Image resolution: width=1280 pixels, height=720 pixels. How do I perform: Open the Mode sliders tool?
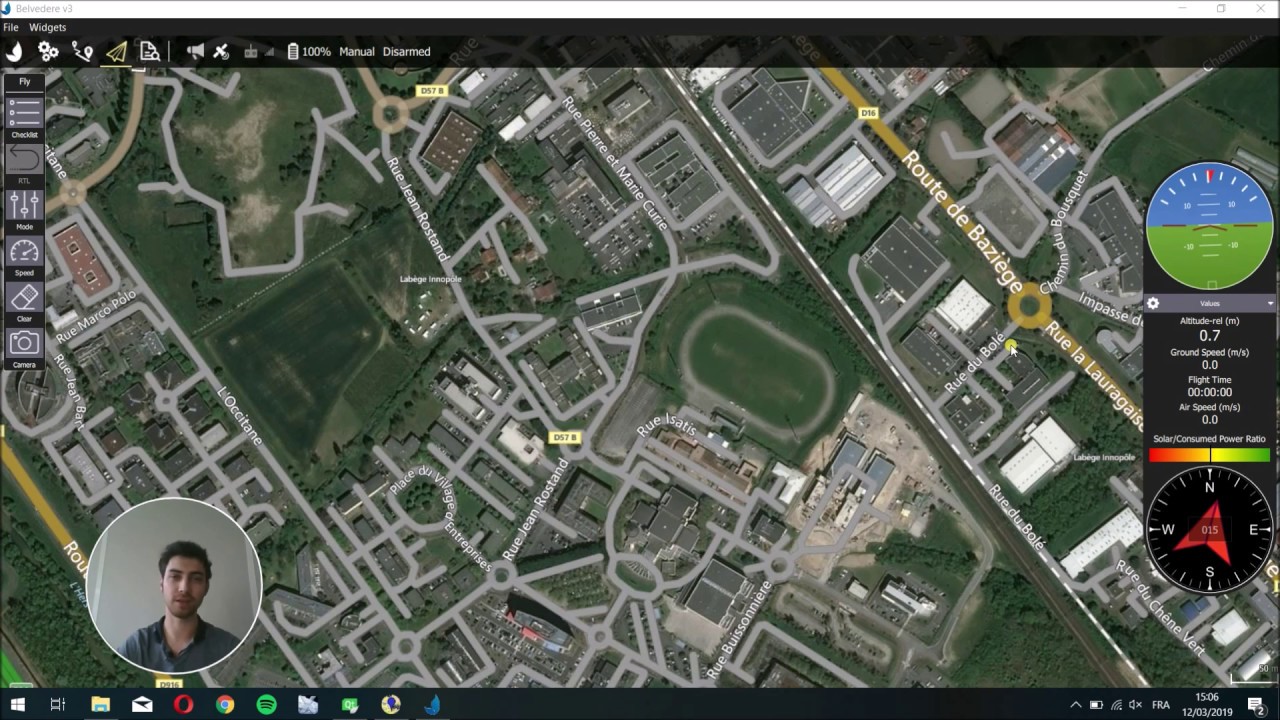click(x=25, y=209)
